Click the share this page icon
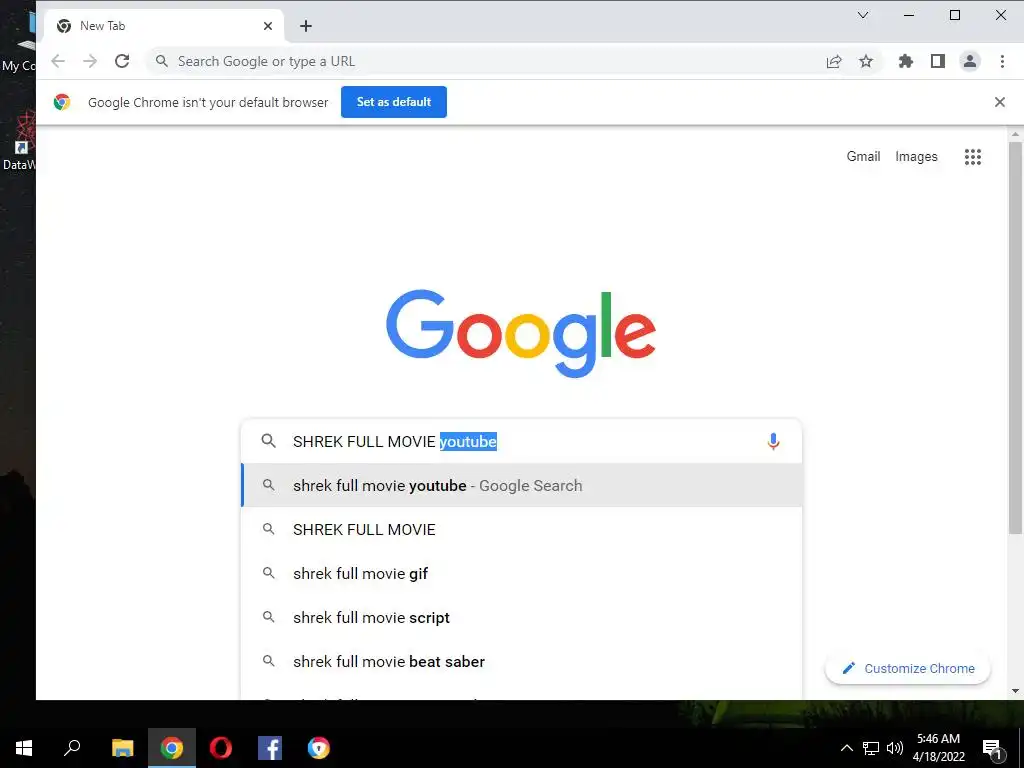Image resolution: width=1024 pixels, height=768 pixels. (834, 61)
